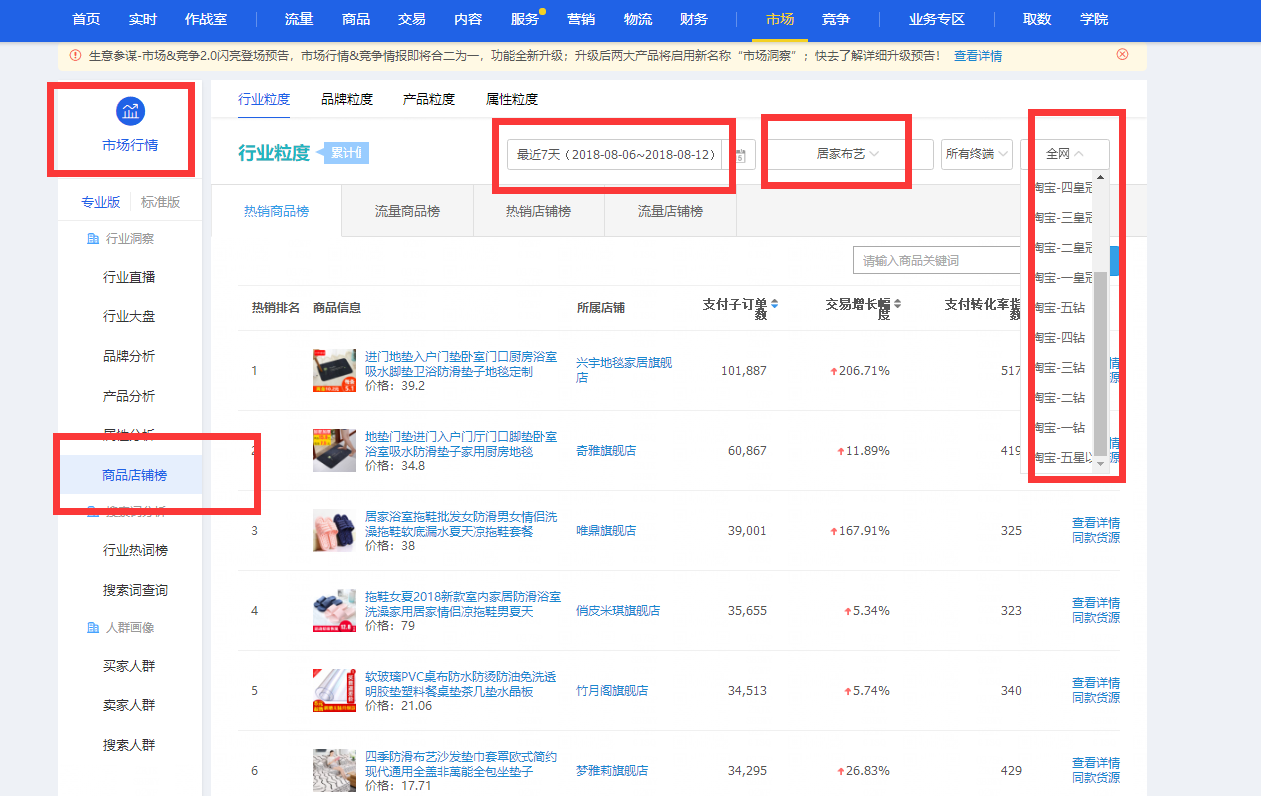Viewport: 1261px width, 796px height.
Task: Close the yellow announcement banner
Action: point(1122,55)
